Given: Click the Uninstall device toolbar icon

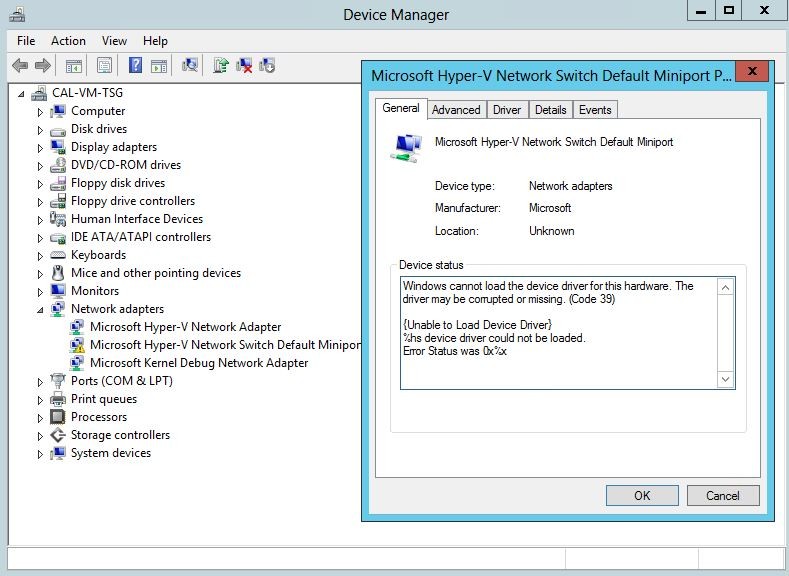Looking at the screenshot, I should click(x=244, y=66).
